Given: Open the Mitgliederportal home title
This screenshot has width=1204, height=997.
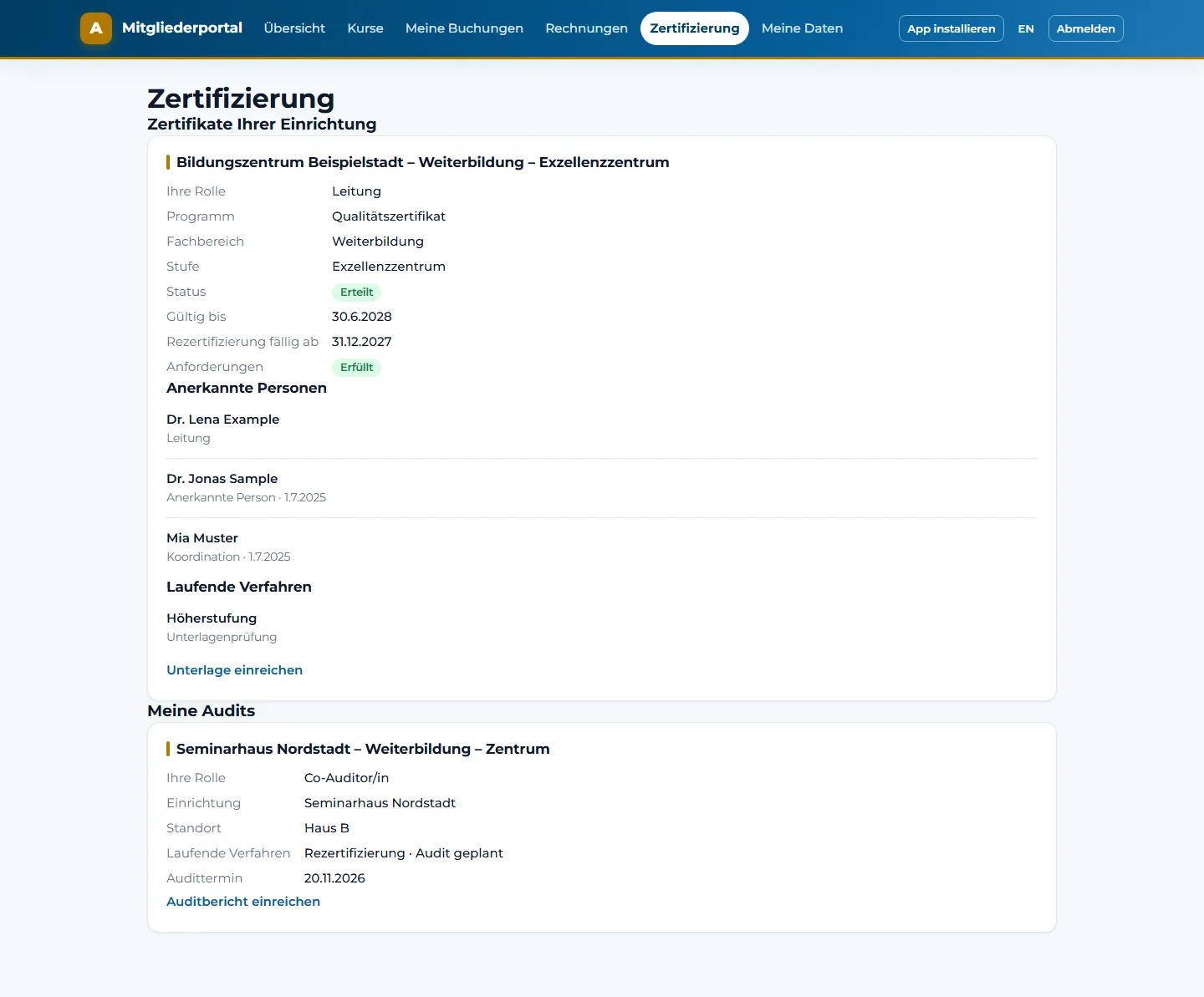Looking at the screenshot, I should click(x=182, y=28).
